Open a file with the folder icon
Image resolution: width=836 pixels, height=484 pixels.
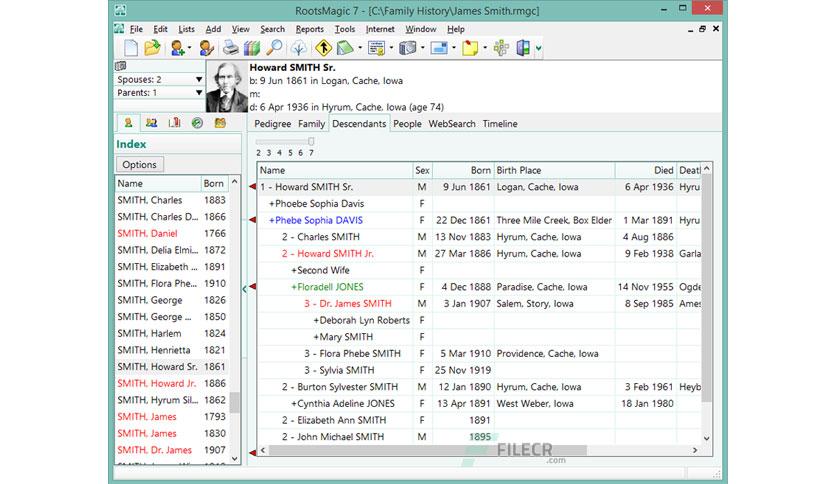click(152, 48)
